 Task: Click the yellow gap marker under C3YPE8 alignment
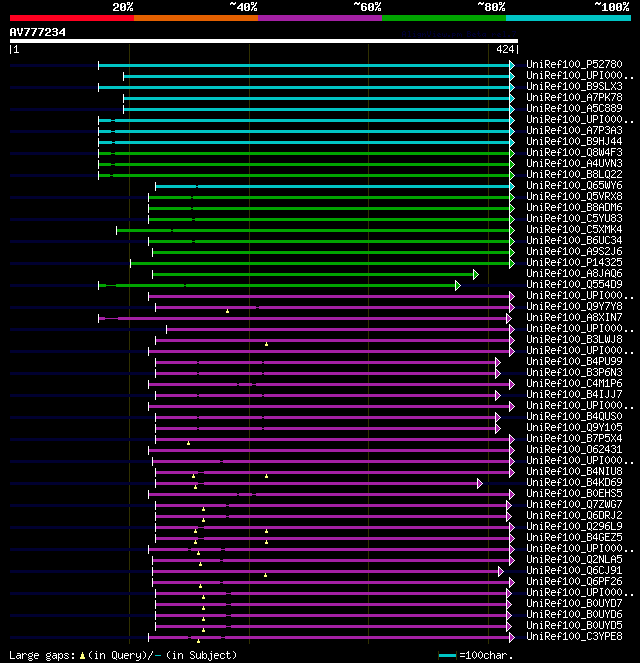(198, 641)
